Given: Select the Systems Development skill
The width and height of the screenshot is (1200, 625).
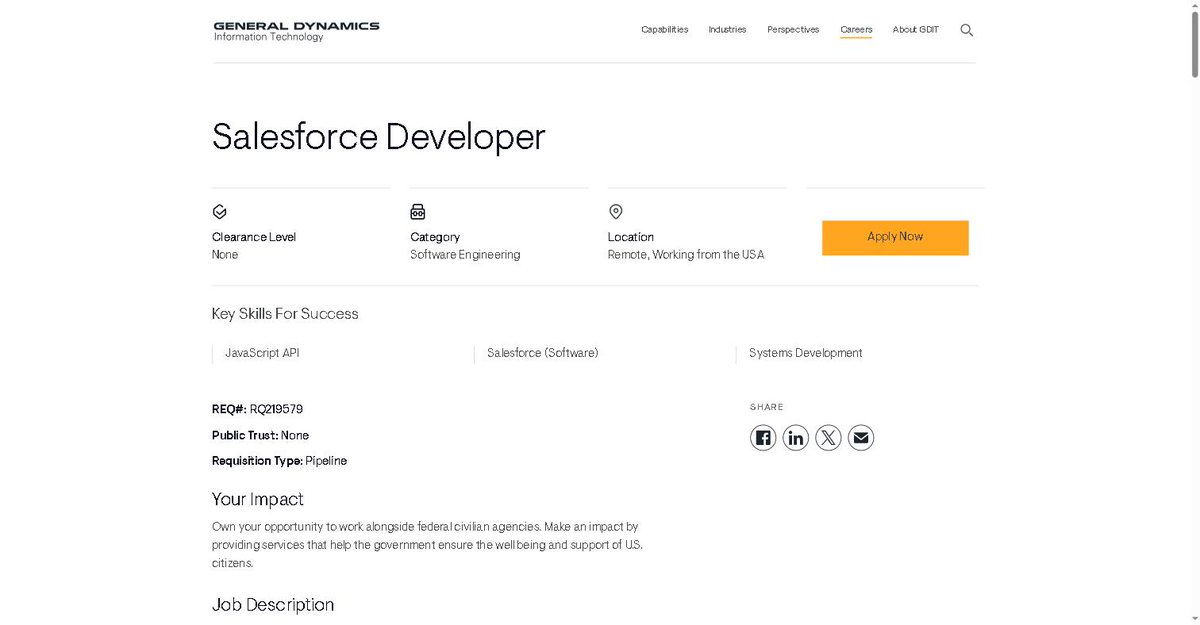Looking at the screenshot, I should pos(805,353).
